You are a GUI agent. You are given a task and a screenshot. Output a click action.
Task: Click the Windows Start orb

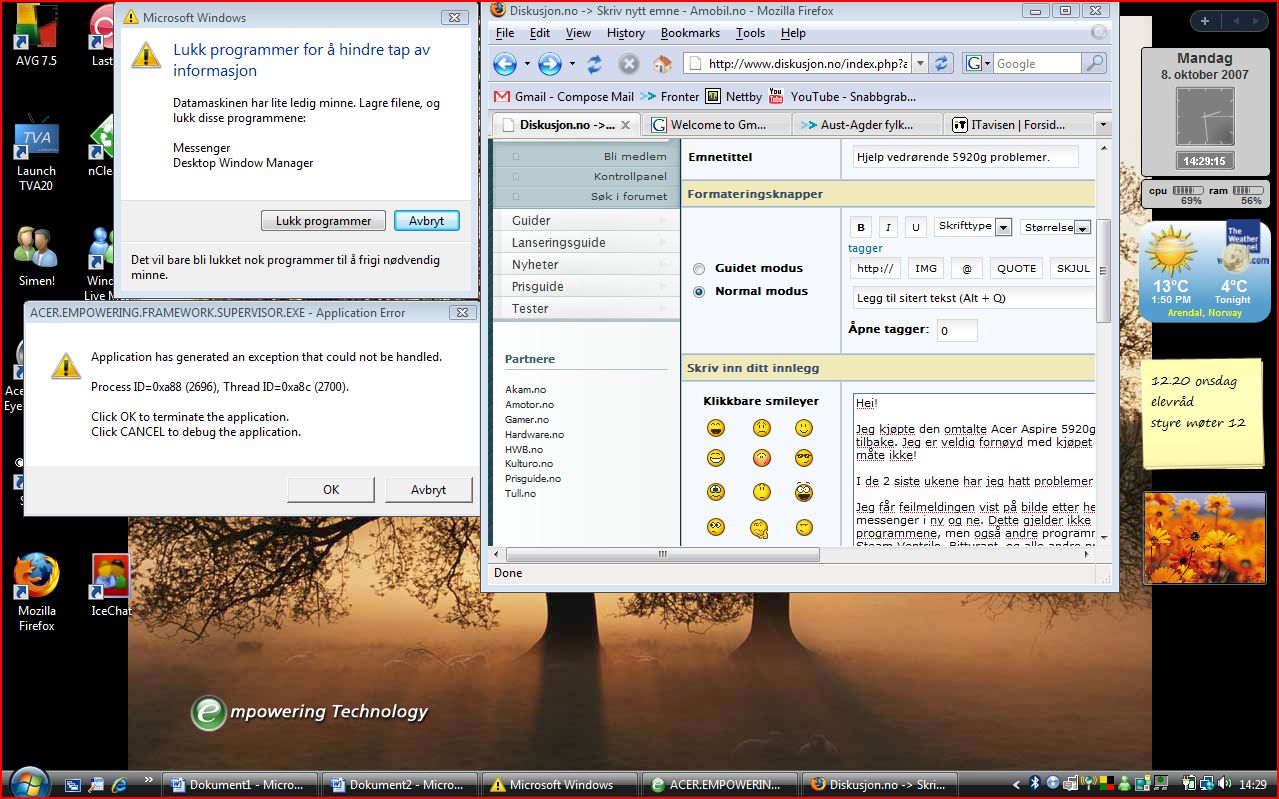click(27, 783)
